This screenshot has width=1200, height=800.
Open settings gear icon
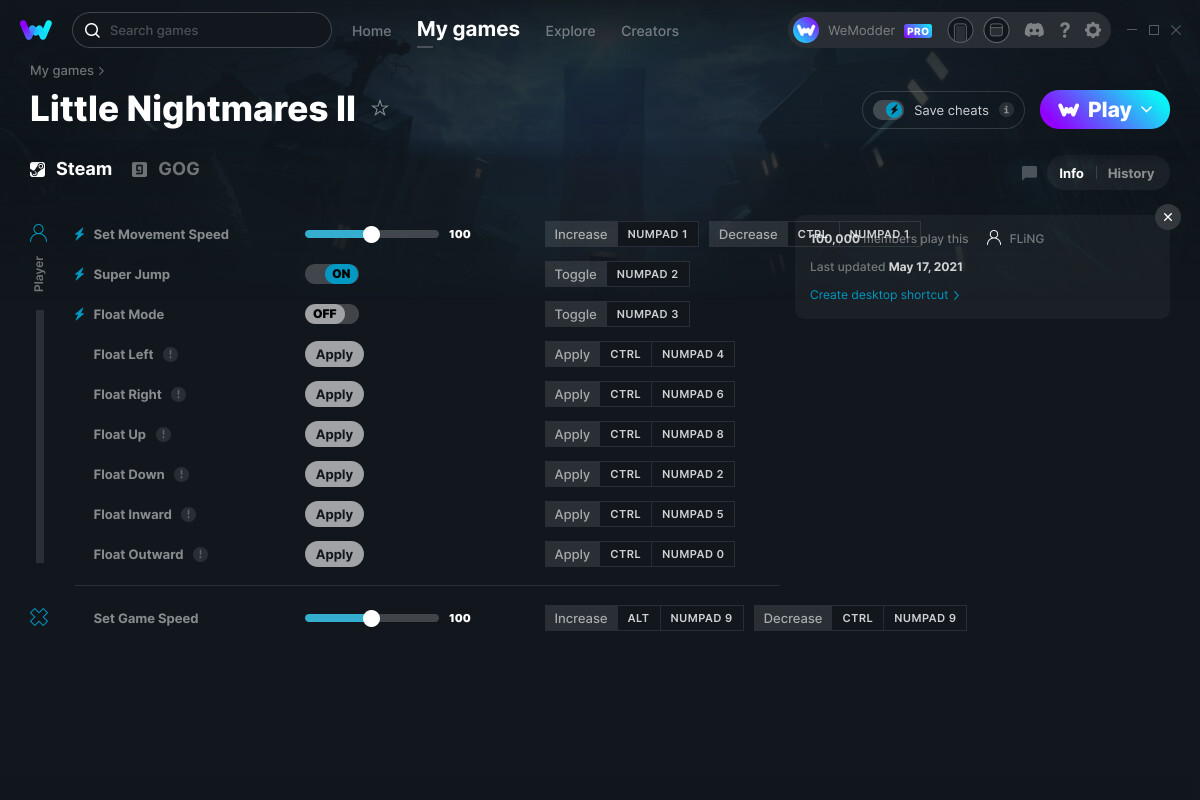click(1093, 30)
